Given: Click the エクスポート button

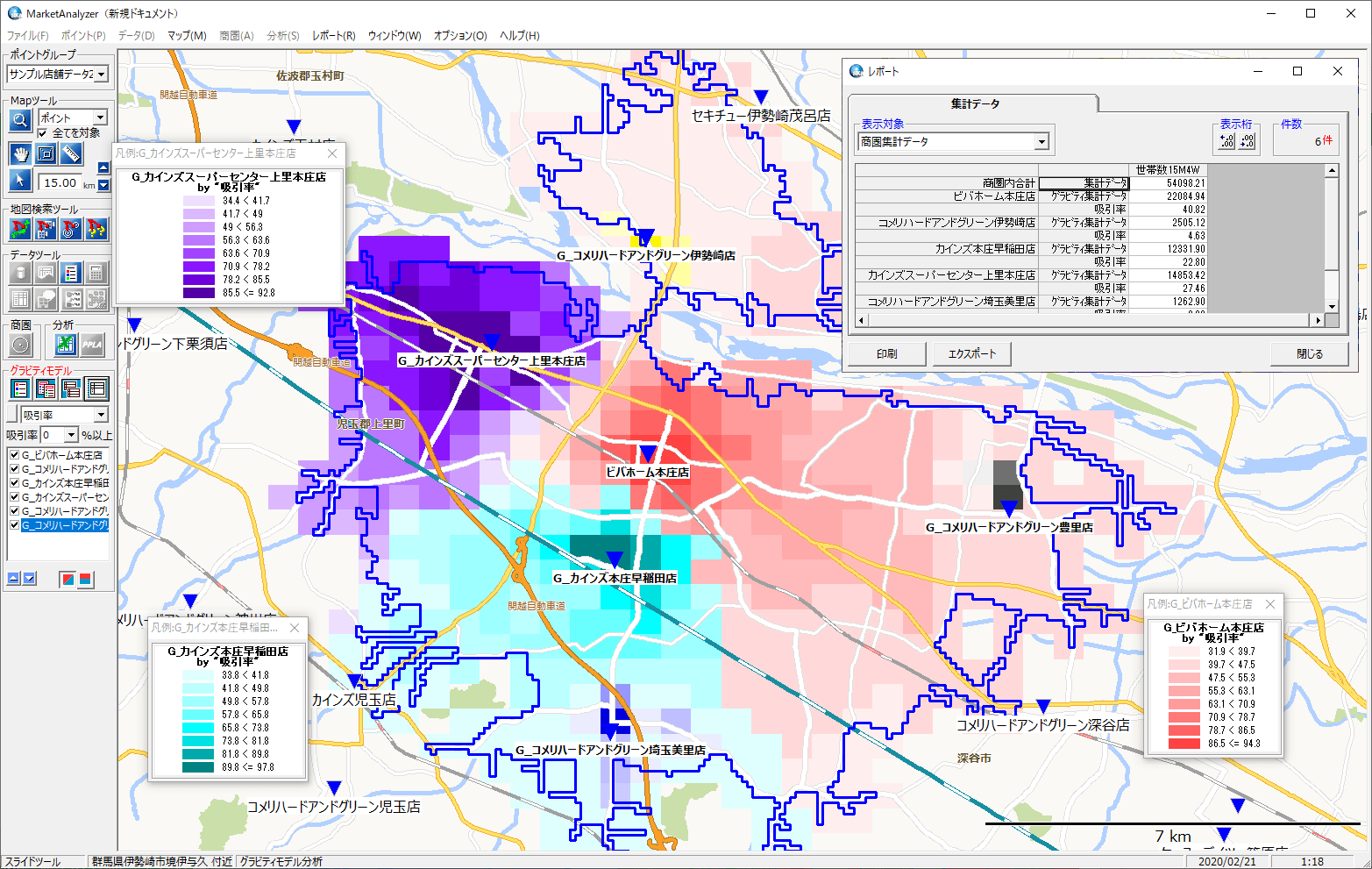Looking at the screenshot, I should tap(971, 353).
